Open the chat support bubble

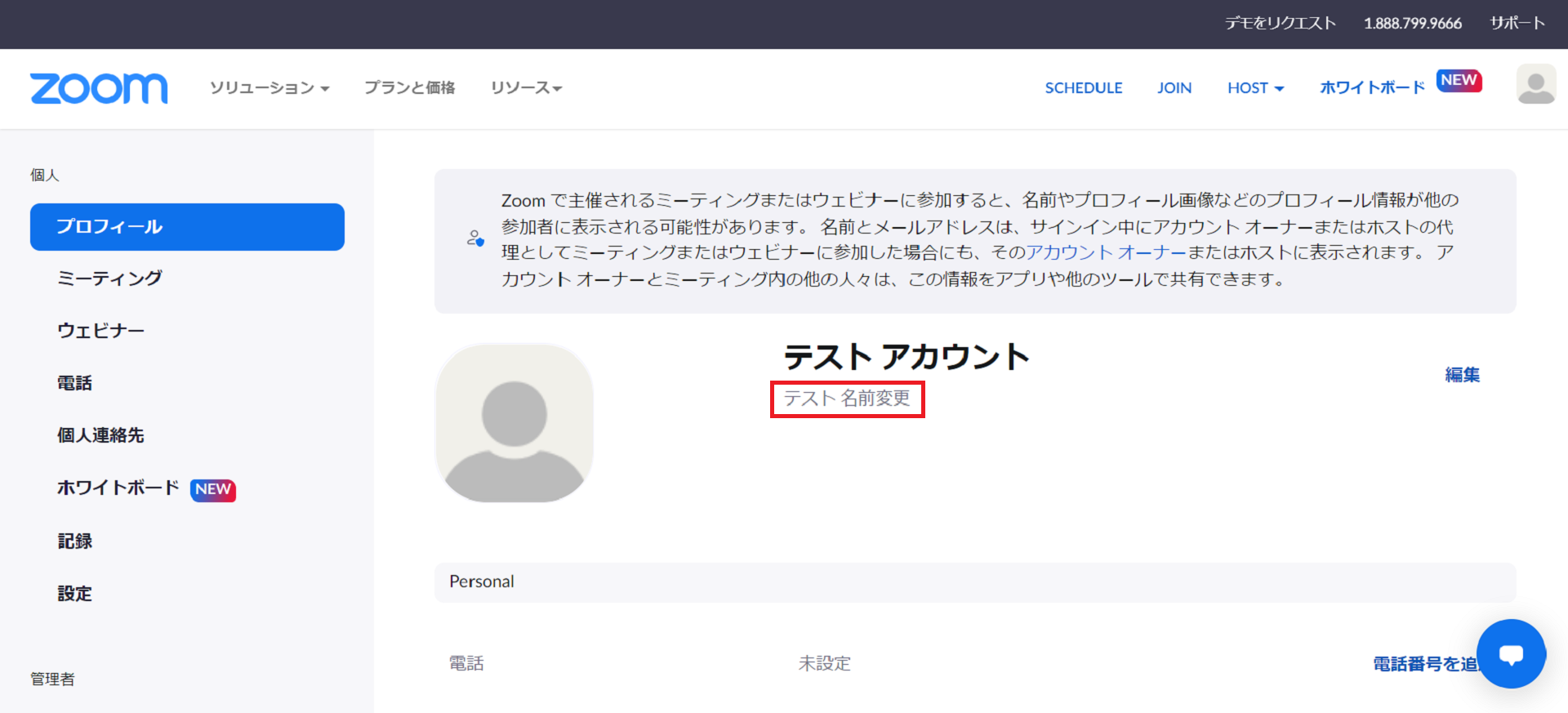[x=1511, y=653]
